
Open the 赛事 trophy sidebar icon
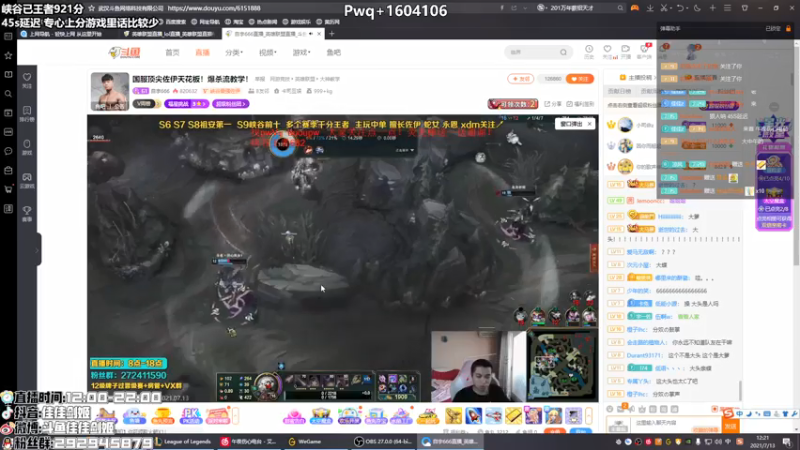coord(27,213)
